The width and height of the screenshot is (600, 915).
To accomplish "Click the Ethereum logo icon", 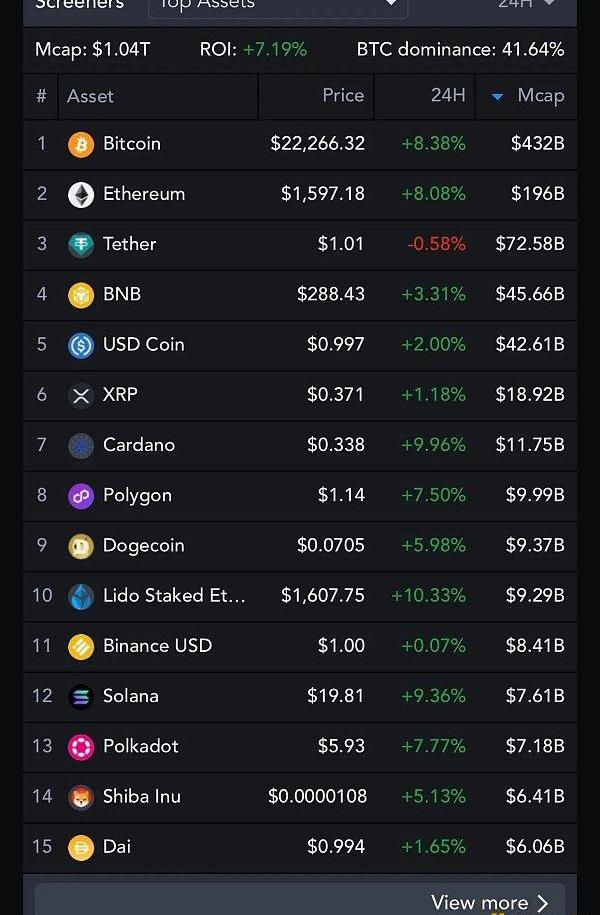I will 81,194.
